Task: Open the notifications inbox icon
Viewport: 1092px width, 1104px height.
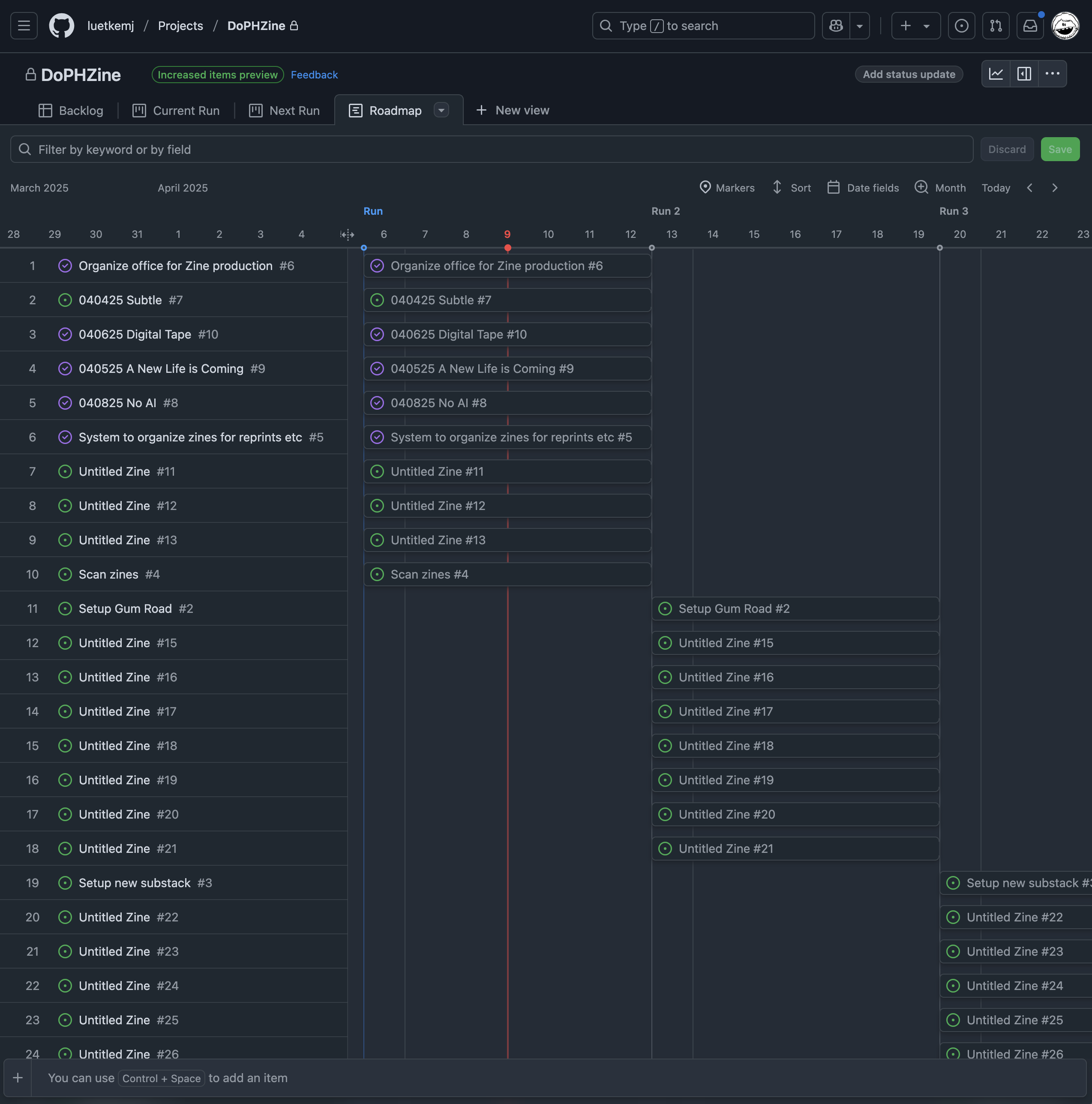Action: (x=1030, y=26)
